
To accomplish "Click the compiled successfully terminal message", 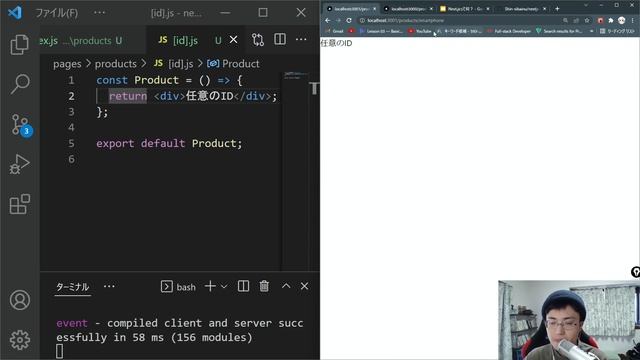I will 180,330.
